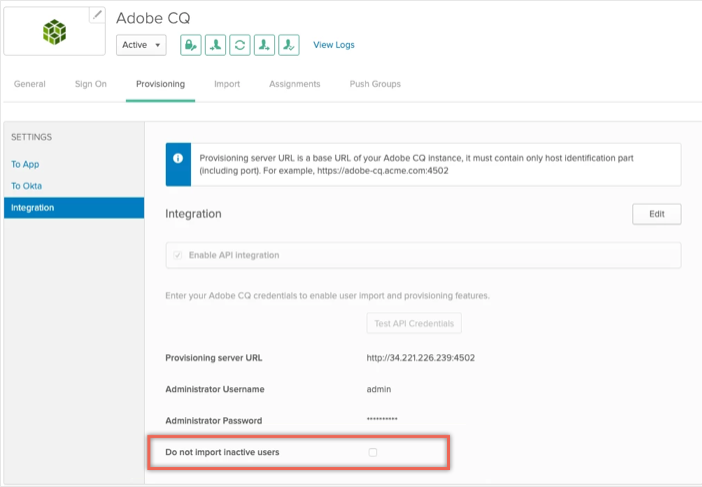Go to the Import tab
Viewport: 702px width, 487px height.
coord(227,84)
